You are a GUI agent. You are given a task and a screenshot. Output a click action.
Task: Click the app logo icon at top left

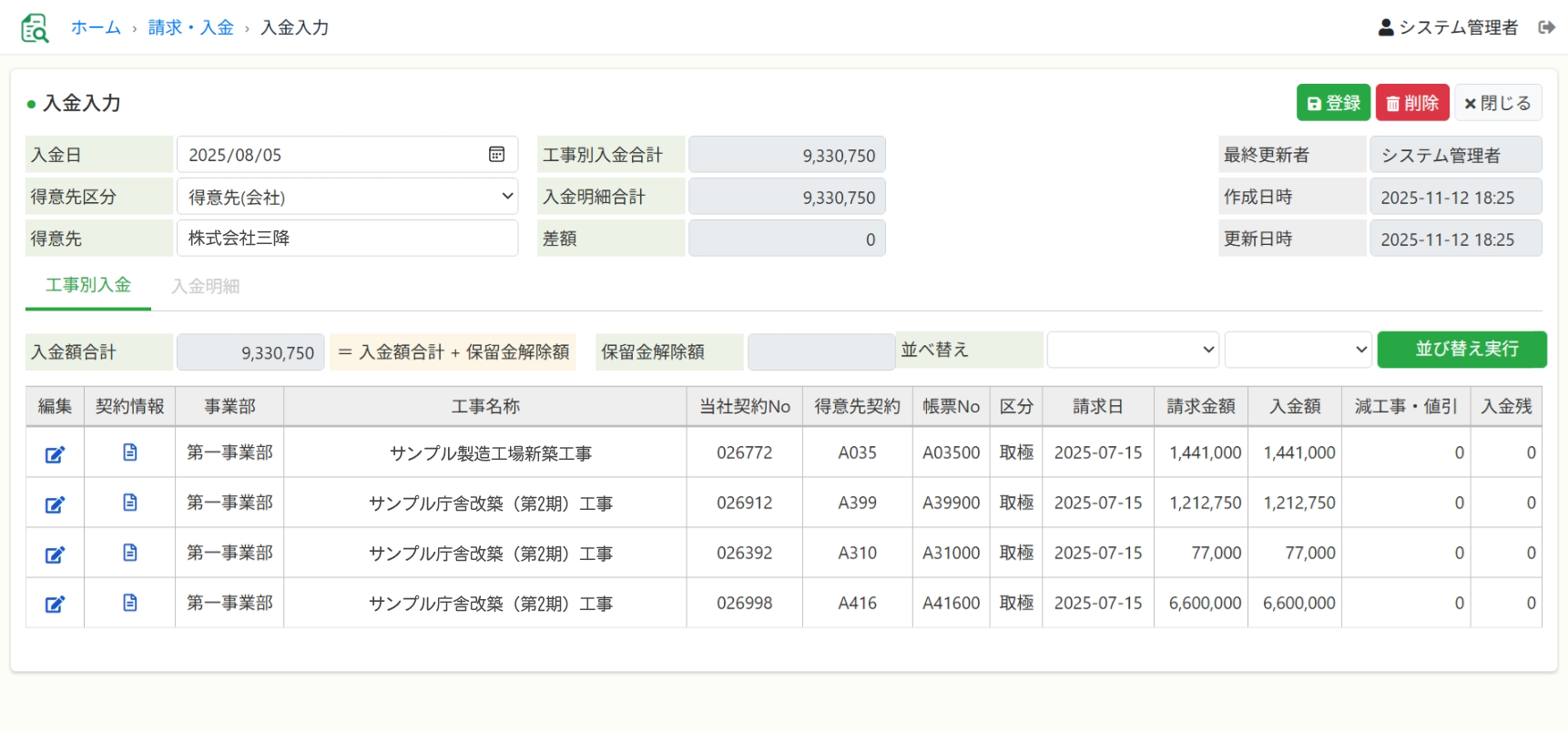pyautogui.click(x=35, y=28)
